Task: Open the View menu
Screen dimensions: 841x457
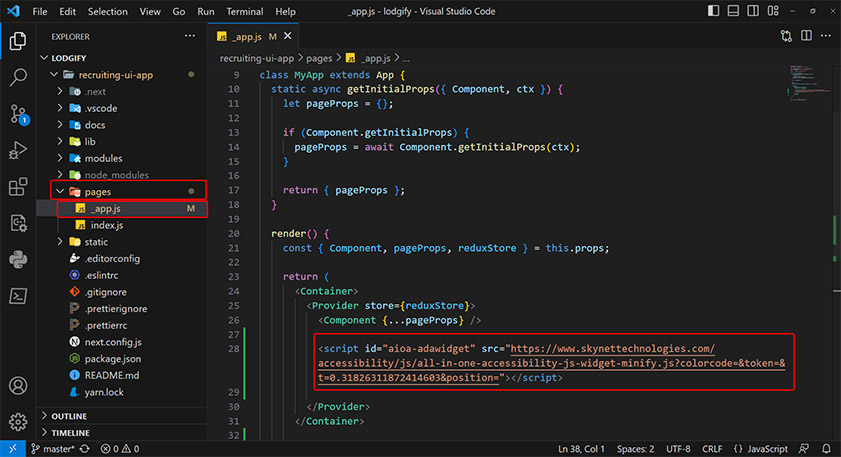Action: 150,11
